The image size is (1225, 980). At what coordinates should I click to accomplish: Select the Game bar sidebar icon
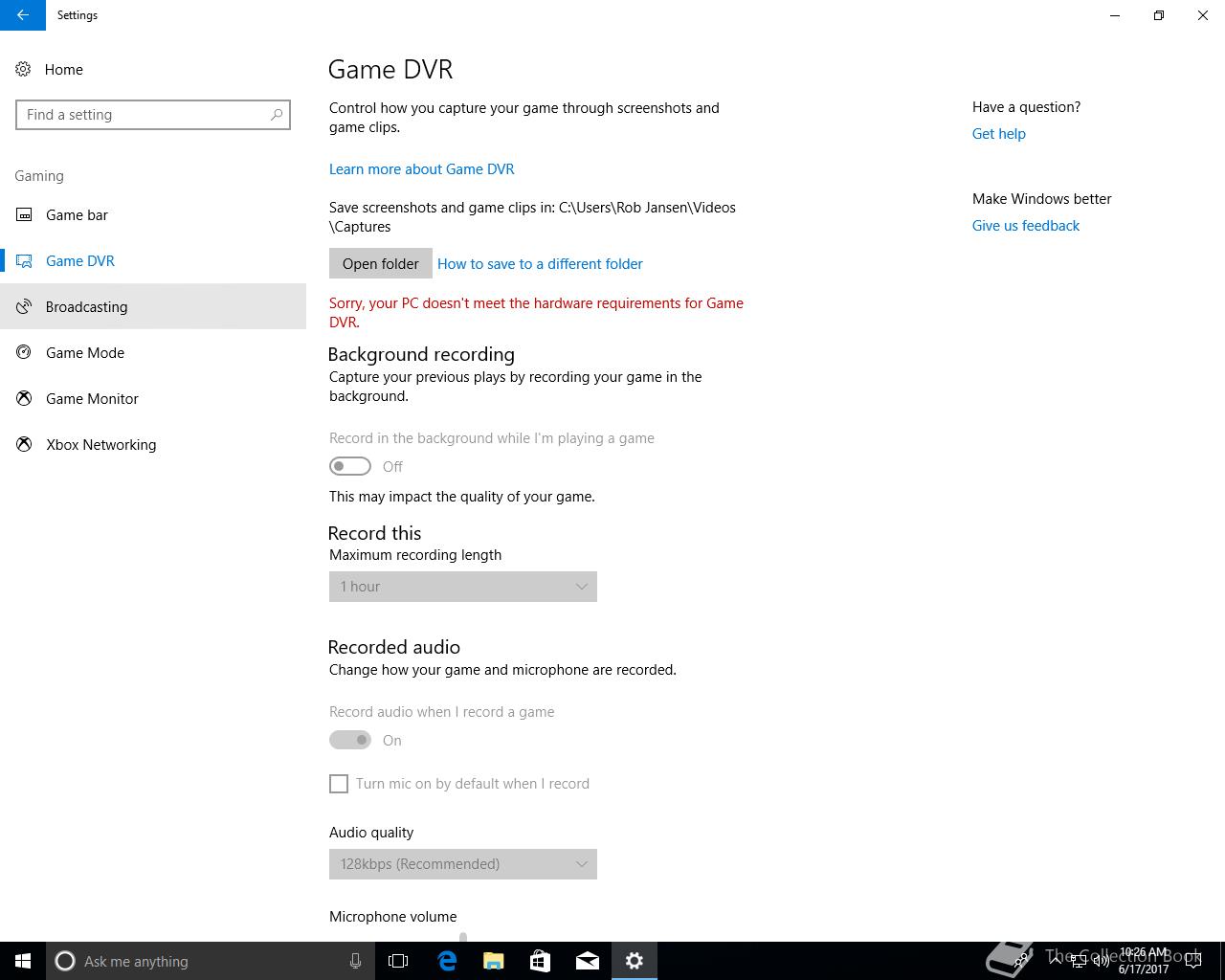(24, 214)
